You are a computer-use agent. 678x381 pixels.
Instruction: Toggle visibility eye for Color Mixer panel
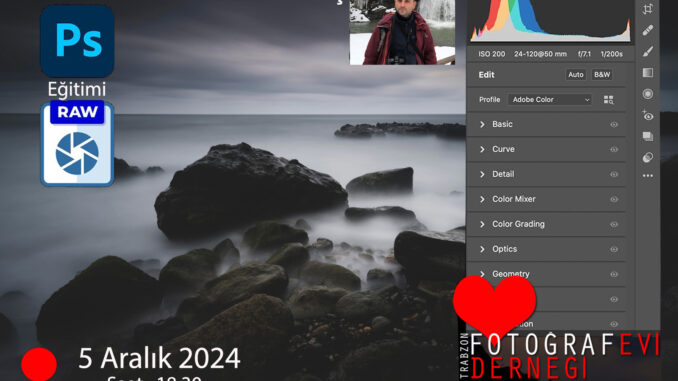click(x=614, y=199)
